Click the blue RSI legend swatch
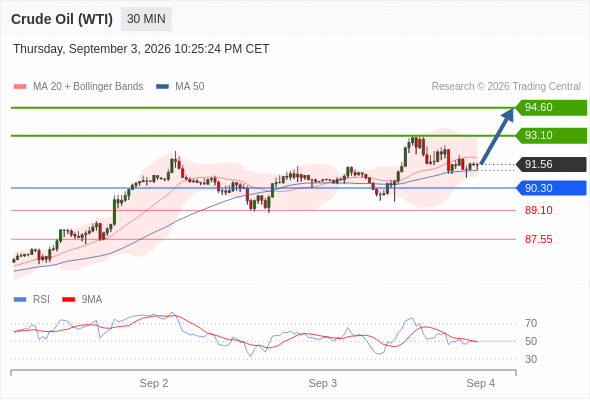Viewport: 590px width, 400px height. [20, 300]
